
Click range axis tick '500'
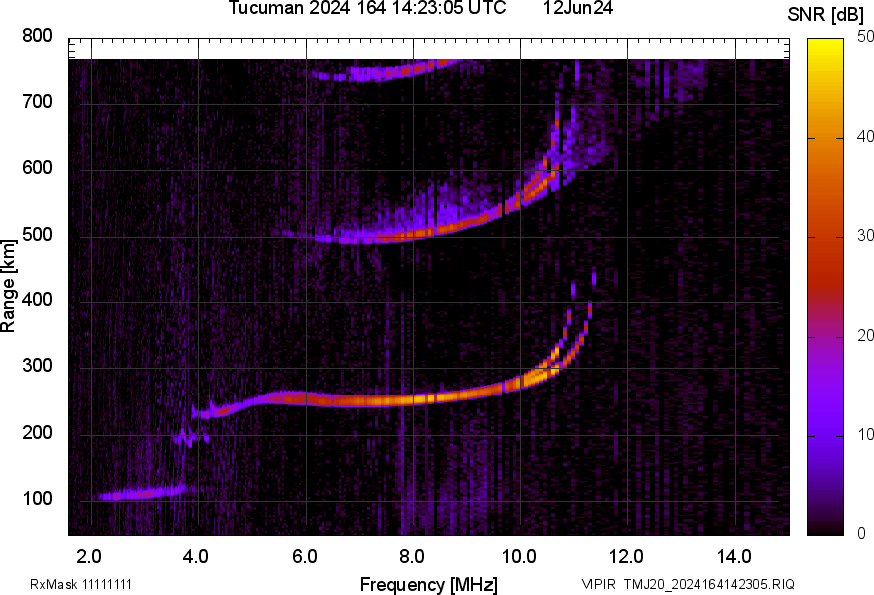click(x=37, y=234)
